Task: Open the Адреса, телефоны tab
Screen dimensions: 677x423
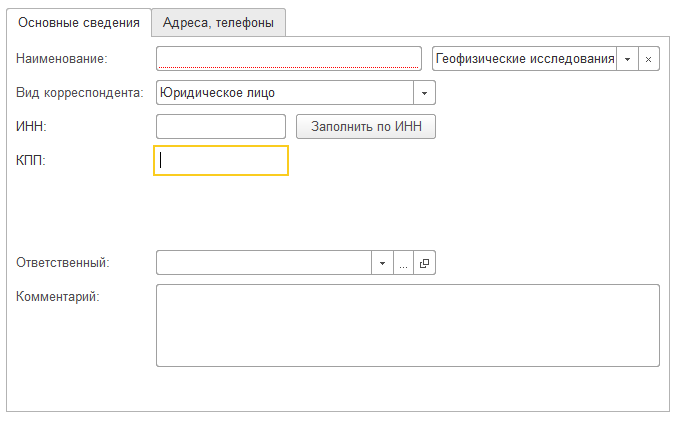Action: tap(218, 22)
